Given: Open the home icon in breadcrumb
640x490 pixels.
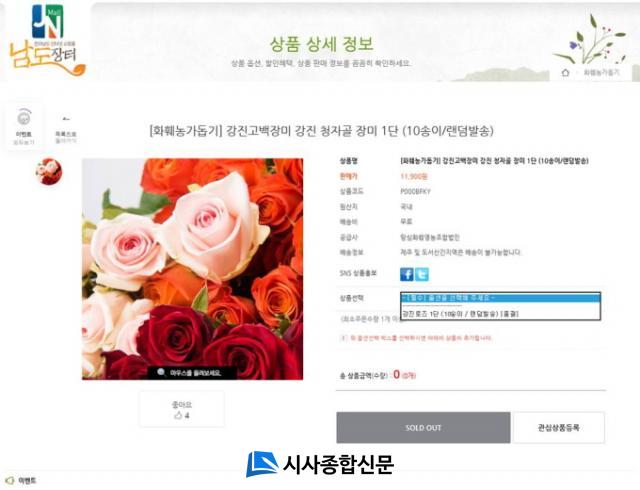Looking at the screenshot, I should (x=565, y=73).
